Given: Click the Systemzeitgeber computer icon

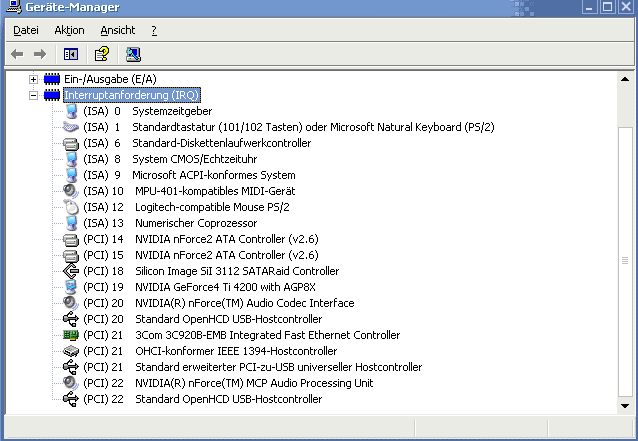Looking at the screenshot, I should point(71,111).
